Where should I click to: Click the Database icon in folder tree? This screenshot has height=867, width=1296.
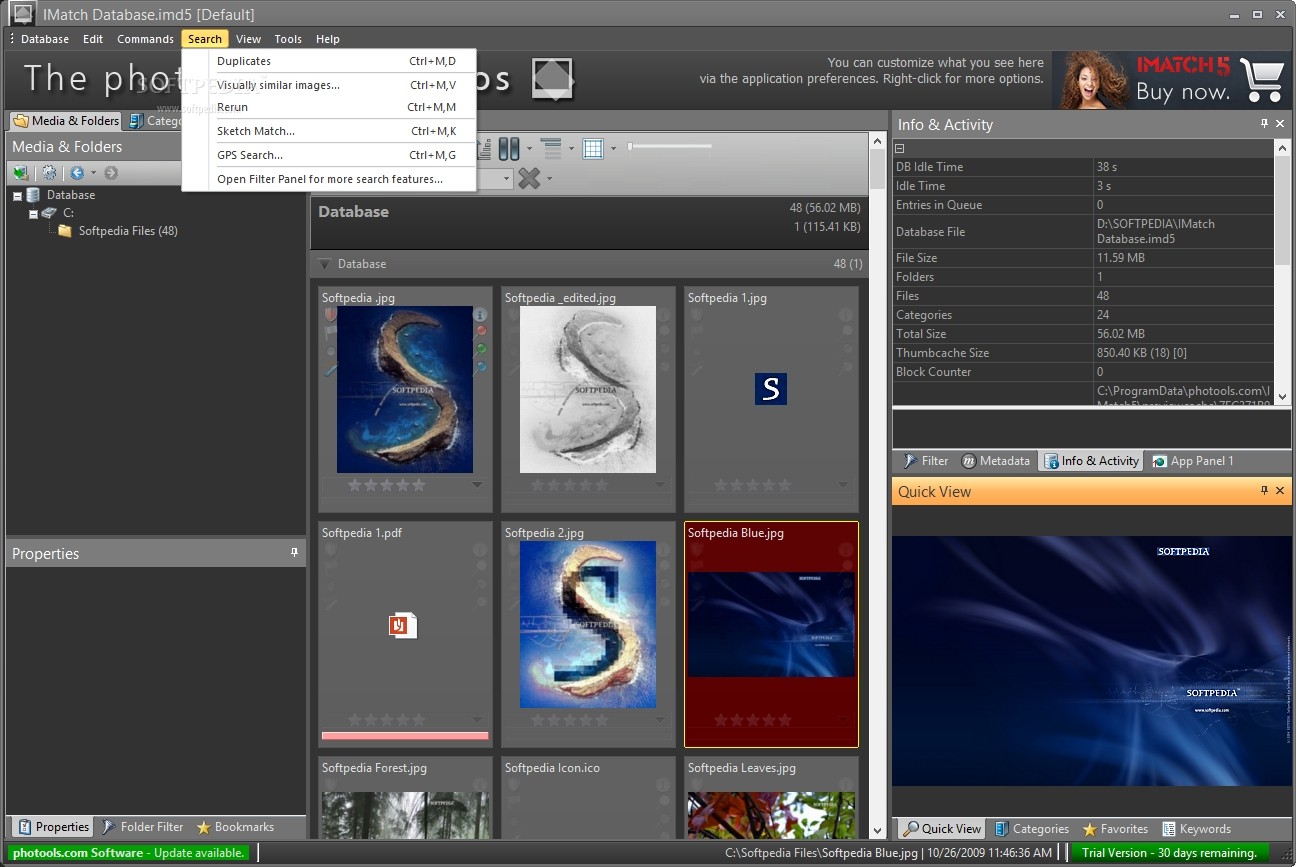pyautogui.click(x=34, y=195)
